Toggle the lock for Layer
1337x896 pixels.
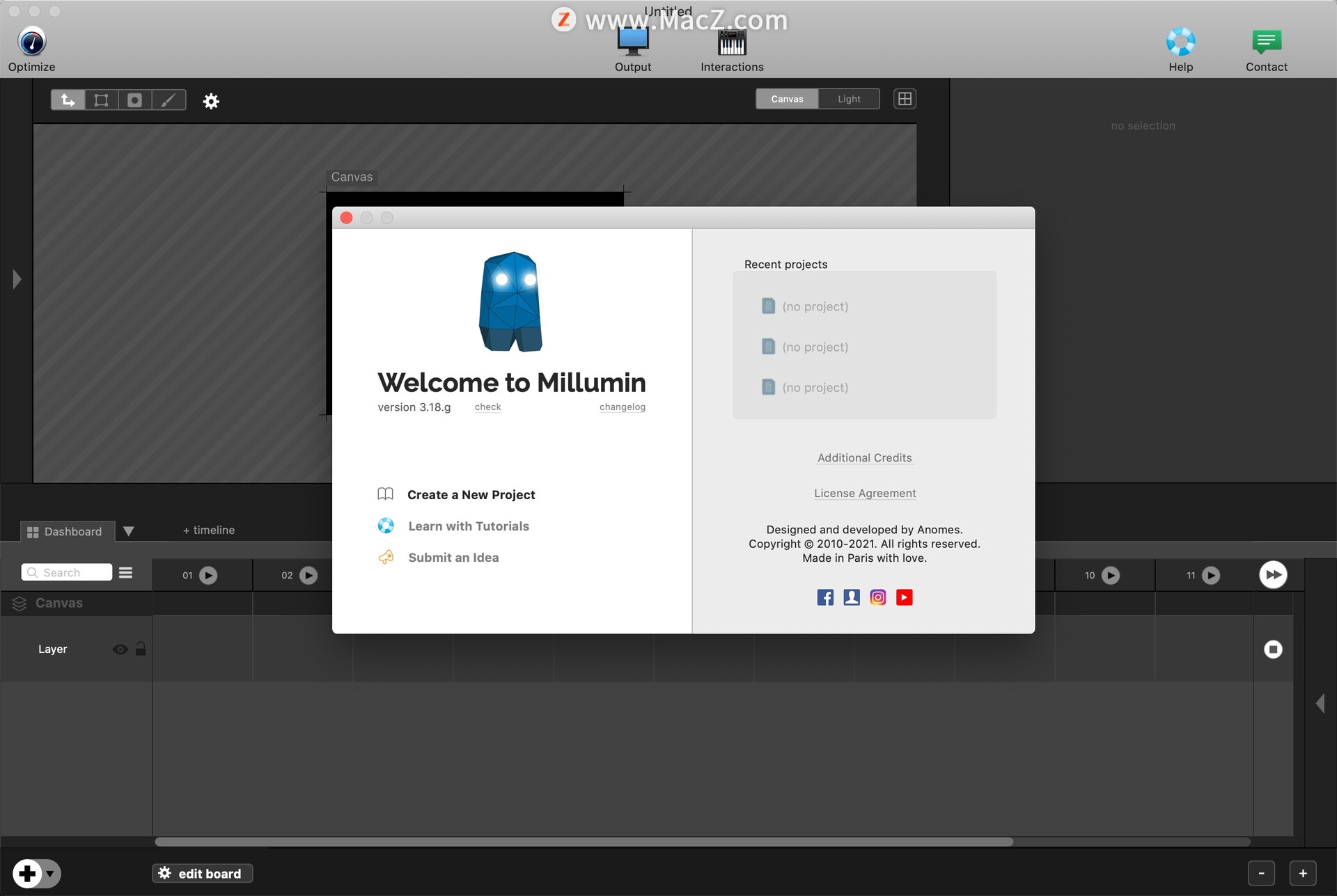[x=141, y=649]
